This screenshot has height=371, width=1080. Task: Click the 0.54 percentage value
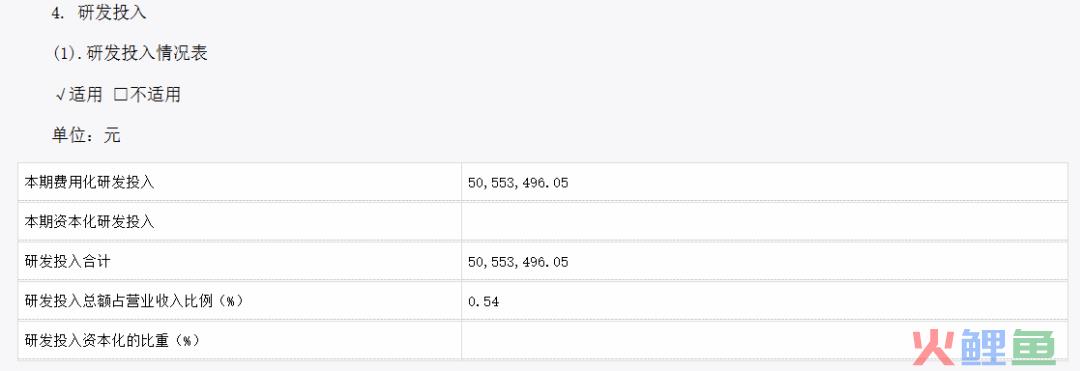click(483, 301)
